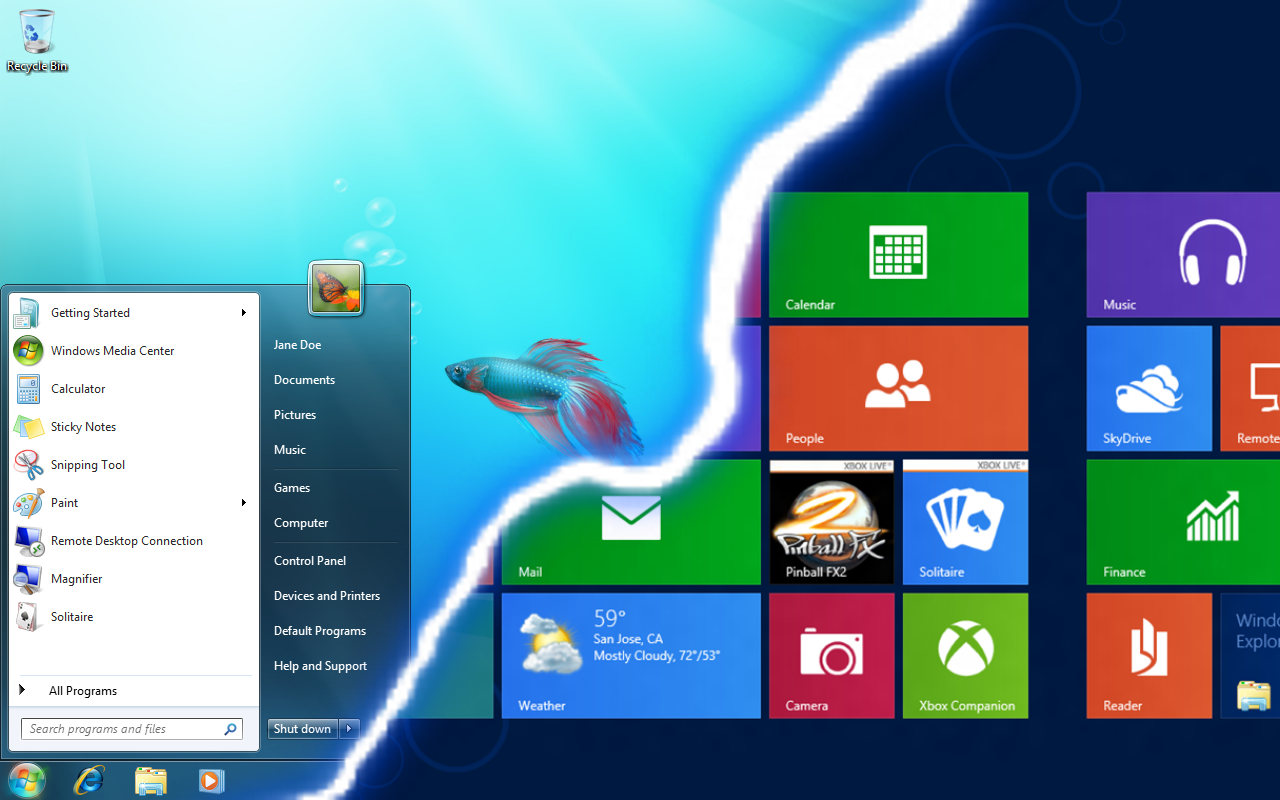Click the Search programs and files field

point(132,729)
